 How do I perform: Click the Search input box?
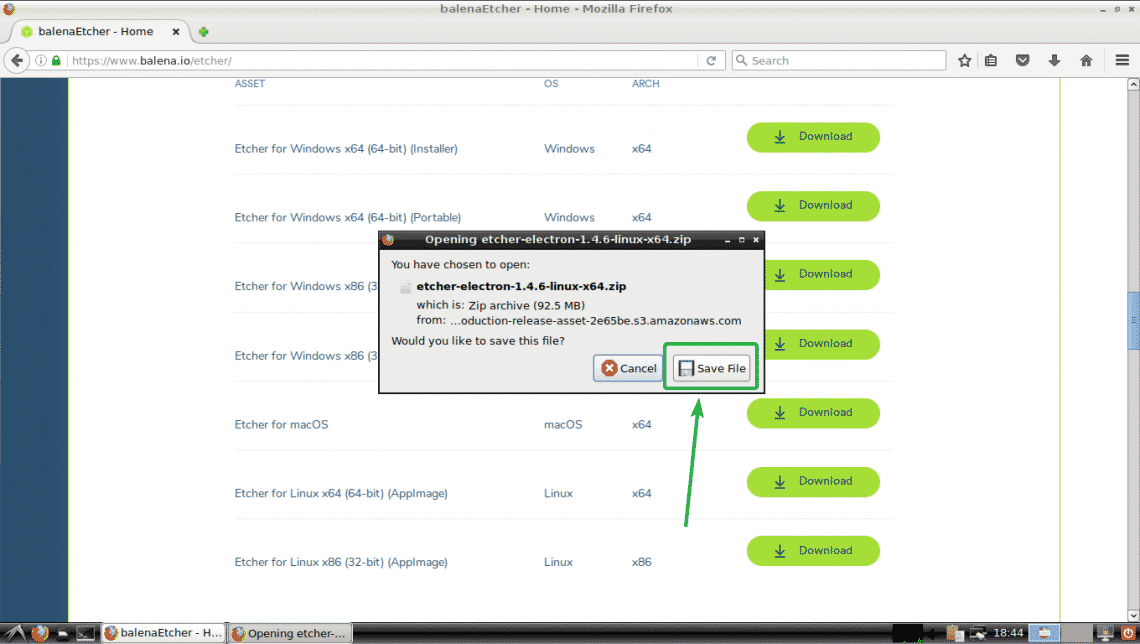[839, 60]
